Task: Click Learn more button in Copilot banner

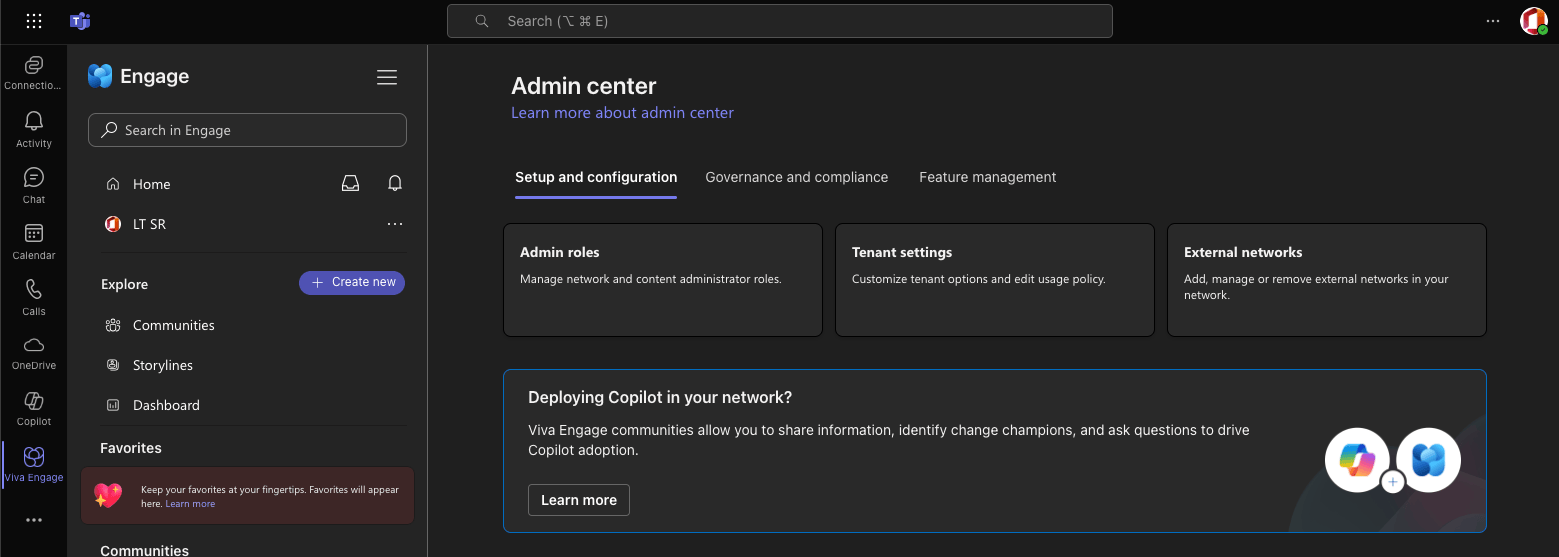Action: pyautogui.click(x=579, y=500)
